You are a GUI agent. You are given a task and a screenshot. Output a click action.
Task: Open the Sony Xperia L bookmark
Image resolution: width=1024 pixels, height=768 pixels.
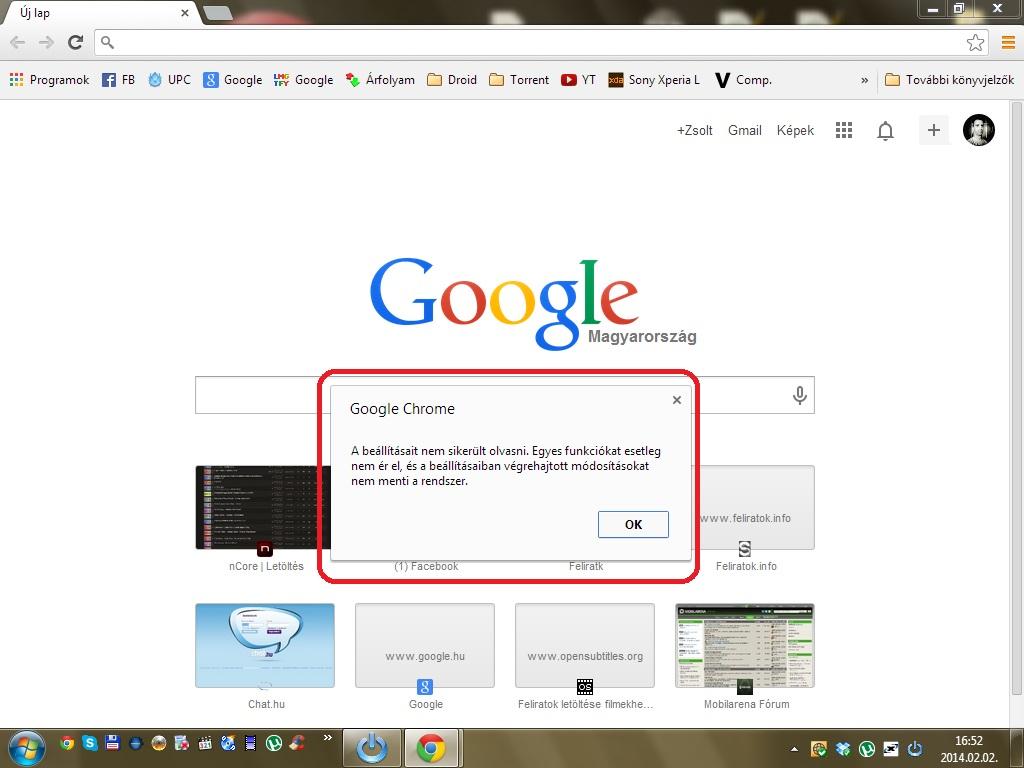click(654, 80)
